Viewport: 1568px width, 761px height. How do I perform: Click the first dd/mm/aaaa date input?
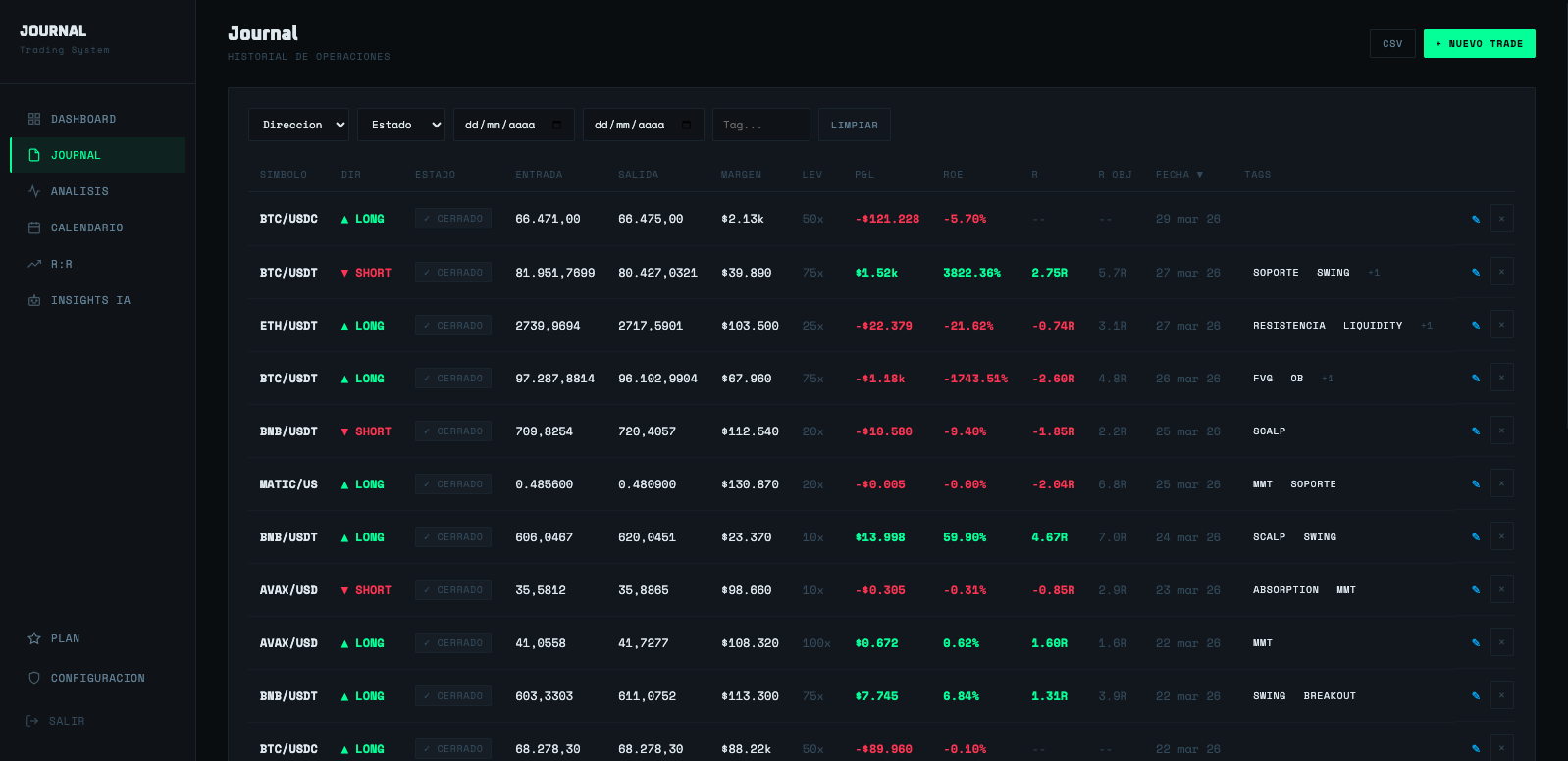(x=513, y=125)
